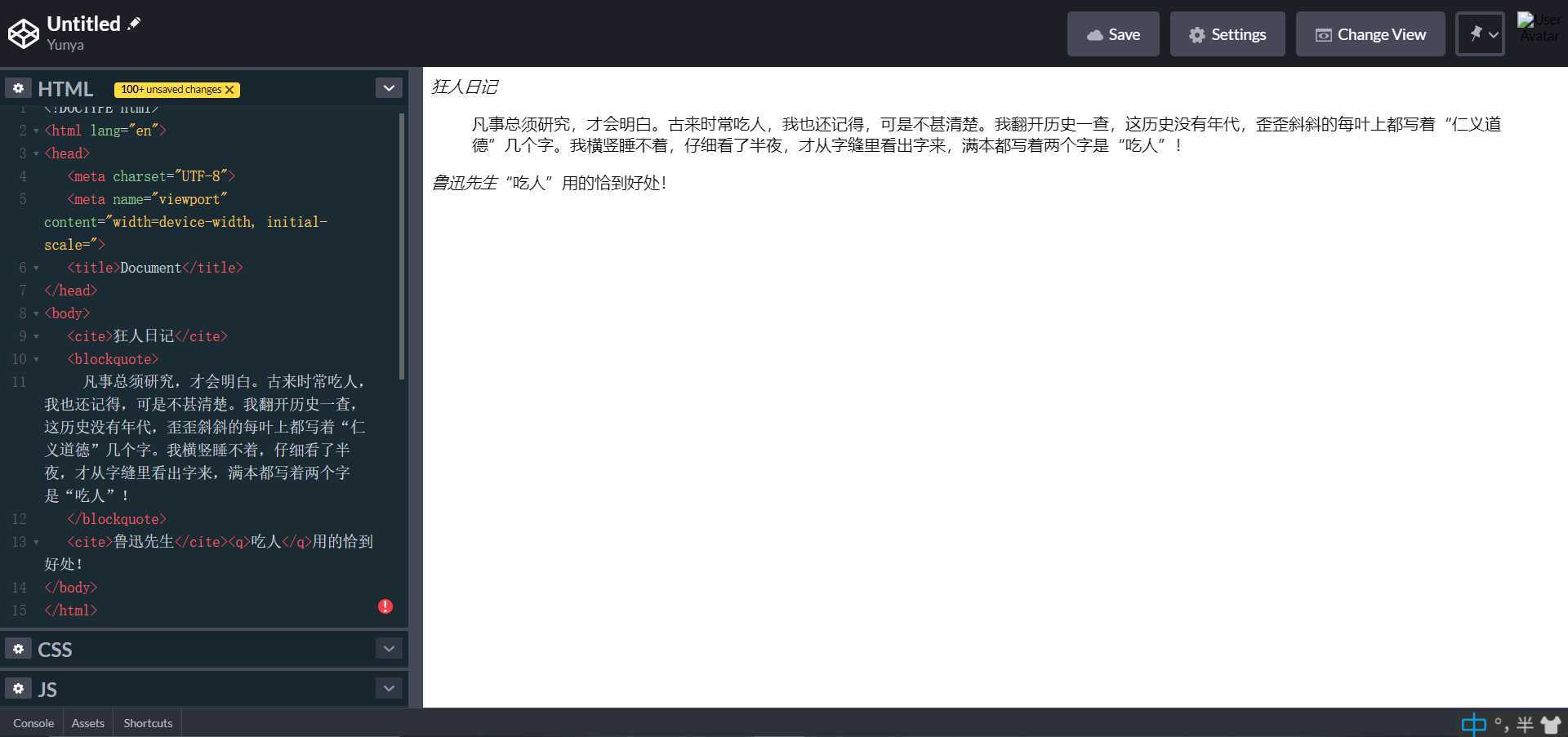Fold the cite line 13 code
1568x737 pixels.
(x=36, y=542)
